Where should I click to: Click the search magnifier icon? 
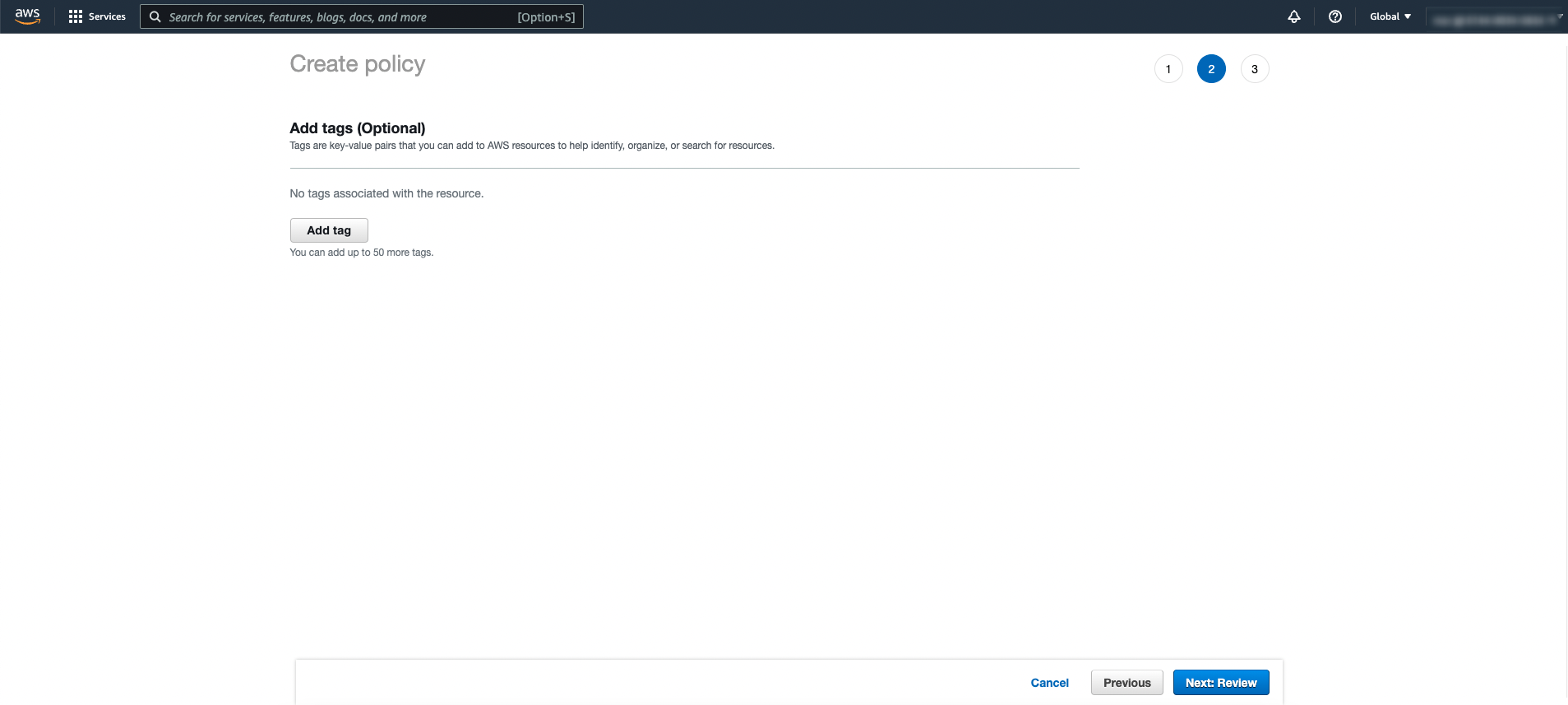click(x=155, y=16)
